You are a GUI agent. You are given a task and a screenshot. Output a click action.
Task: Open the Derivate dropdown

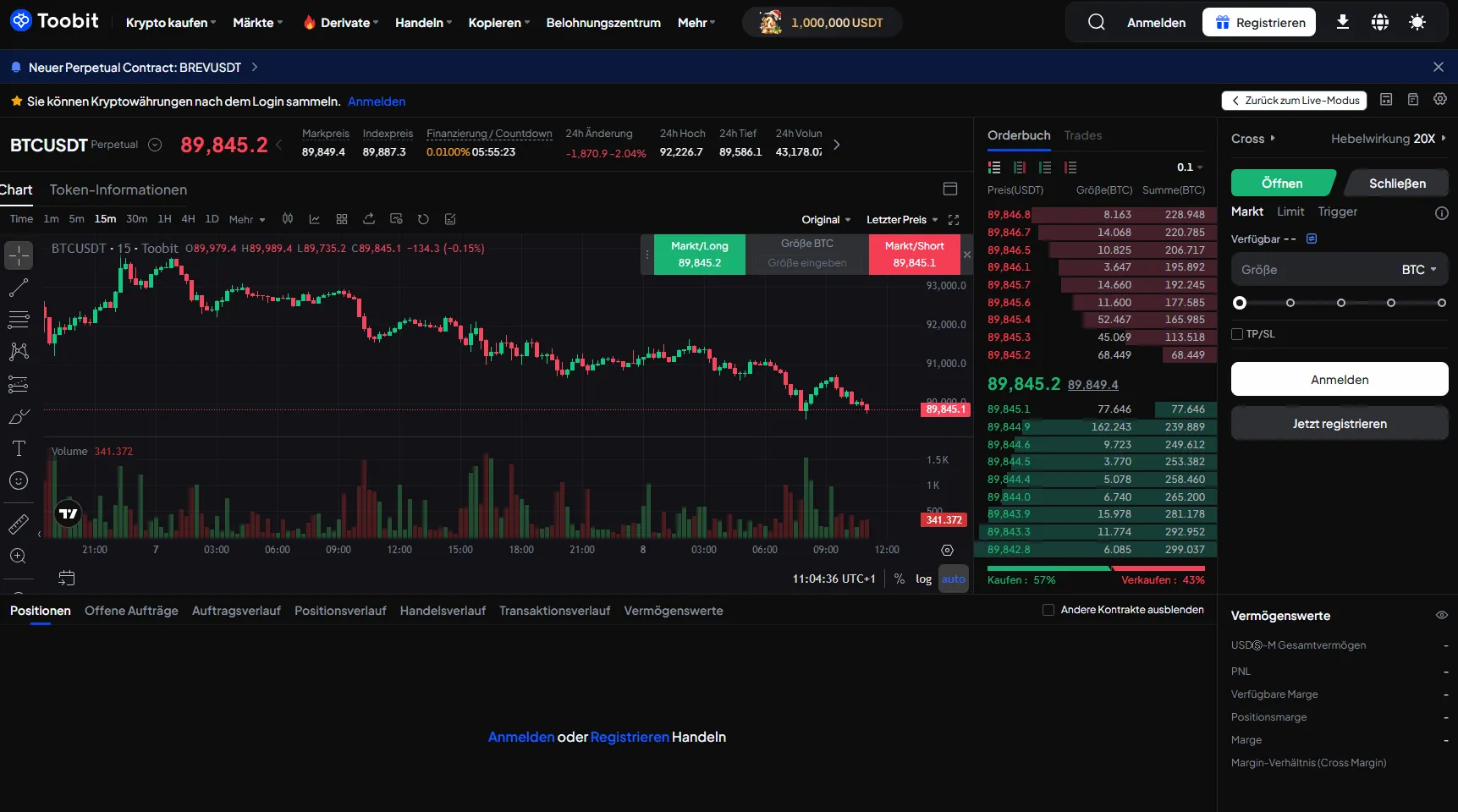click(341, 23)
